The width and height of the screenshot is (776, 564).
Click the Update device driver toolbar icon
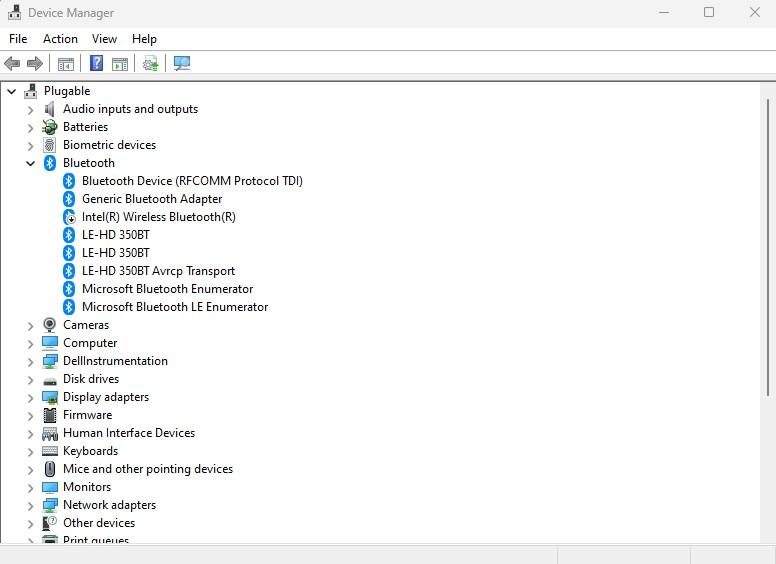tap(150, 63)
